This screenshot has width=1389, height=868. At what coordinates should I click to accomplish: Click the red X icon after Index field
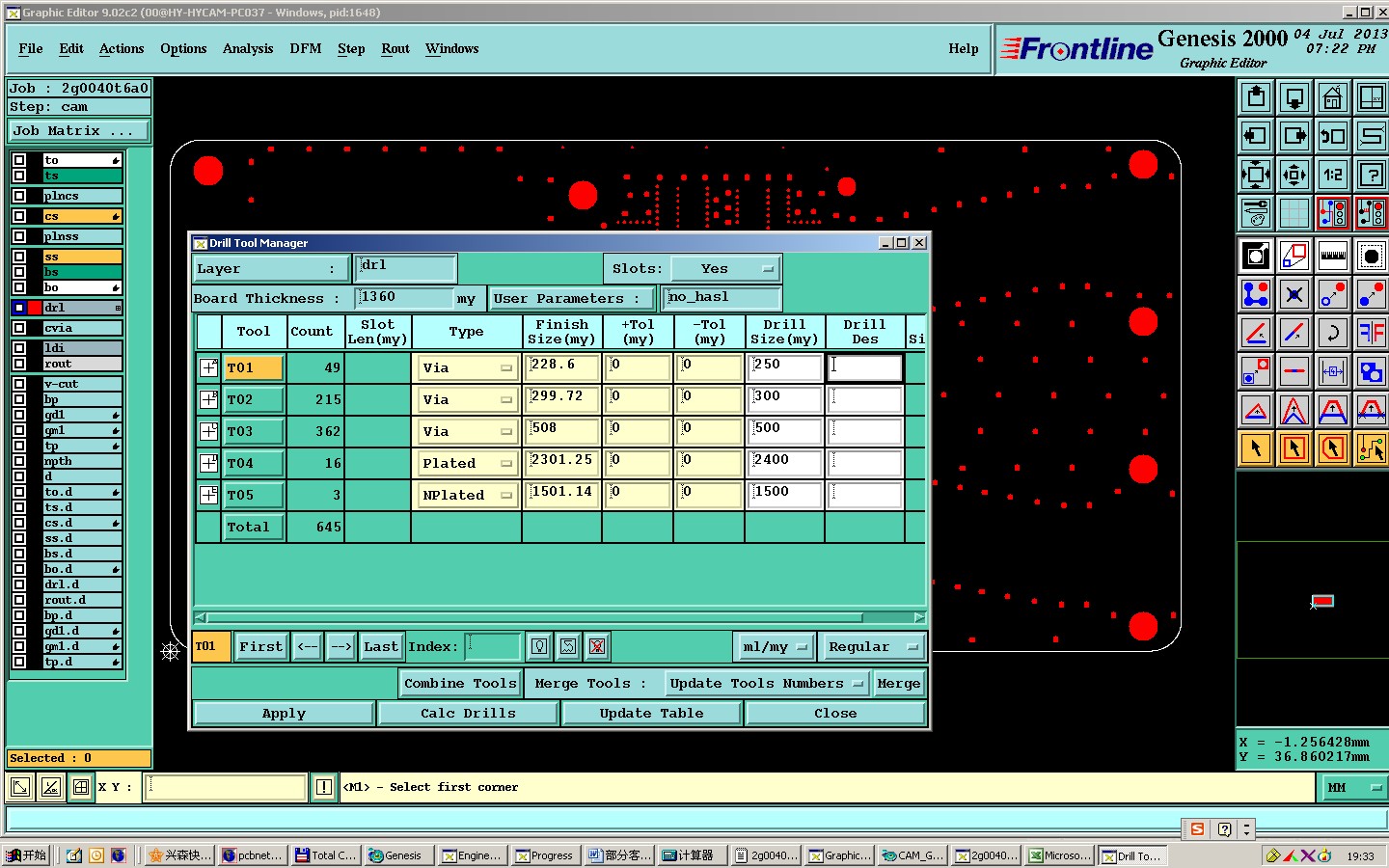(x=597, y=646)
